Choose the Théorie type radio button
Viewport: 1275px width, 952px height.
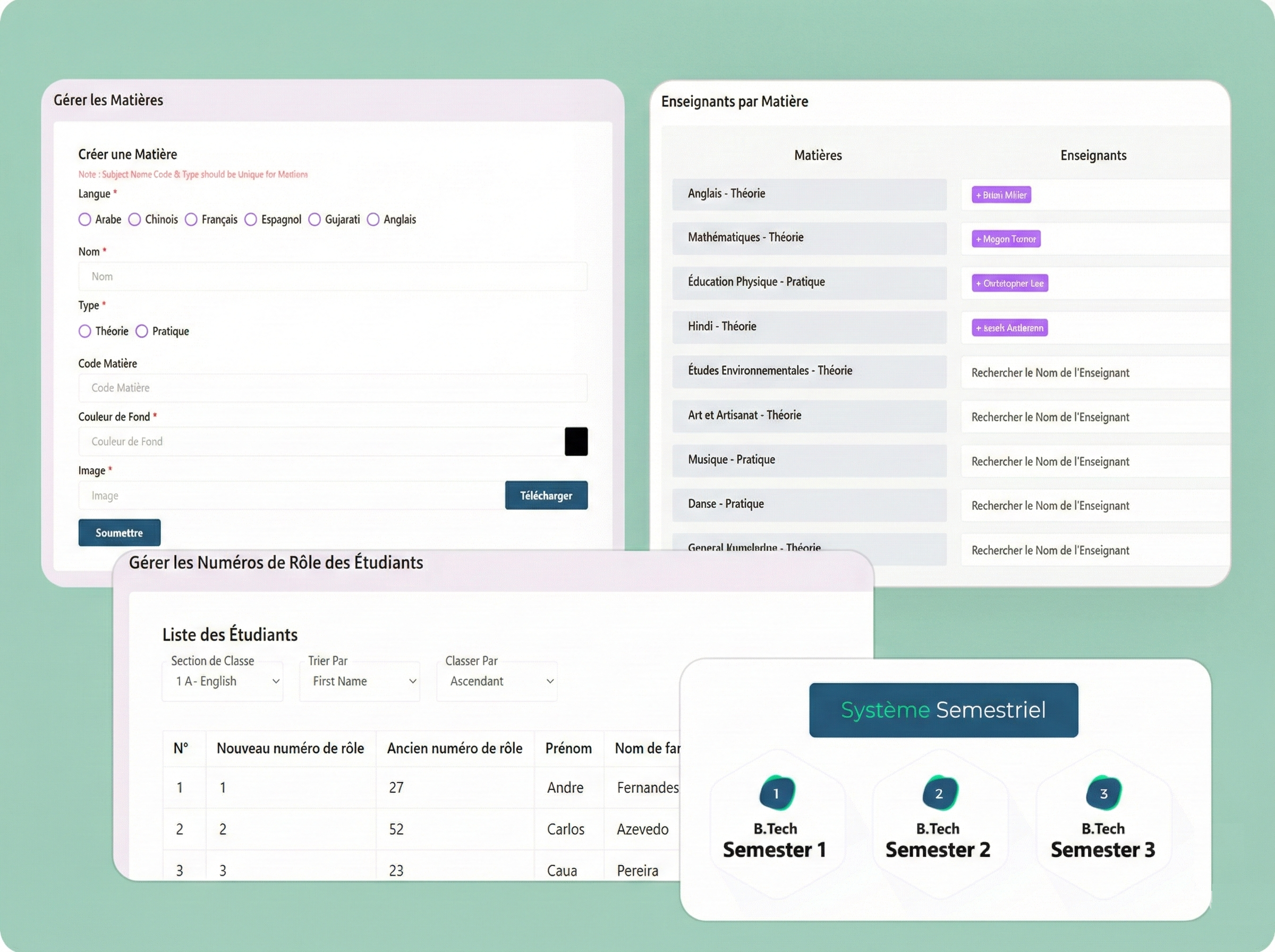(84, 331)
